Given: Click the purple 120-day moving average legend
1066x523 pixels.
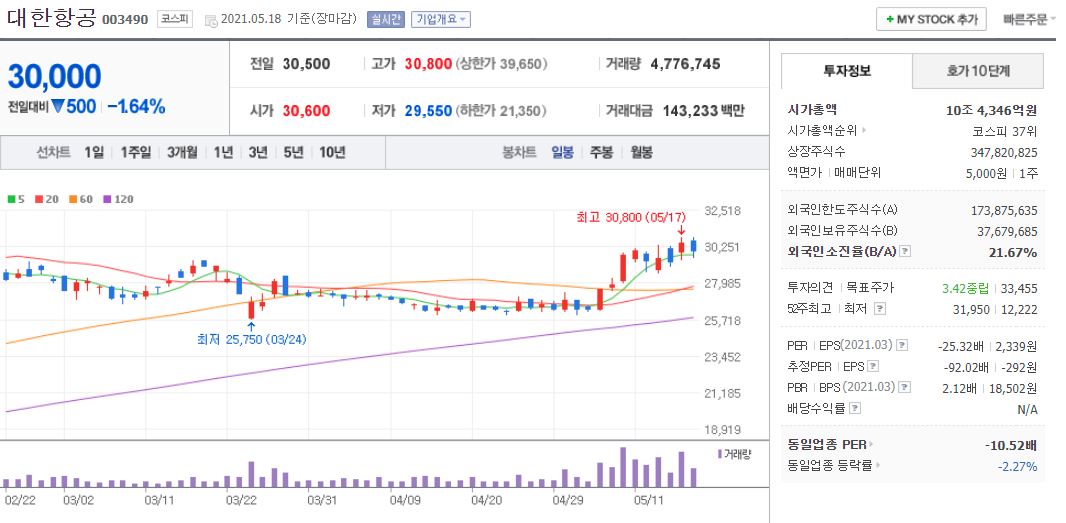Looking at the screenshot, I should coord(118,199).
